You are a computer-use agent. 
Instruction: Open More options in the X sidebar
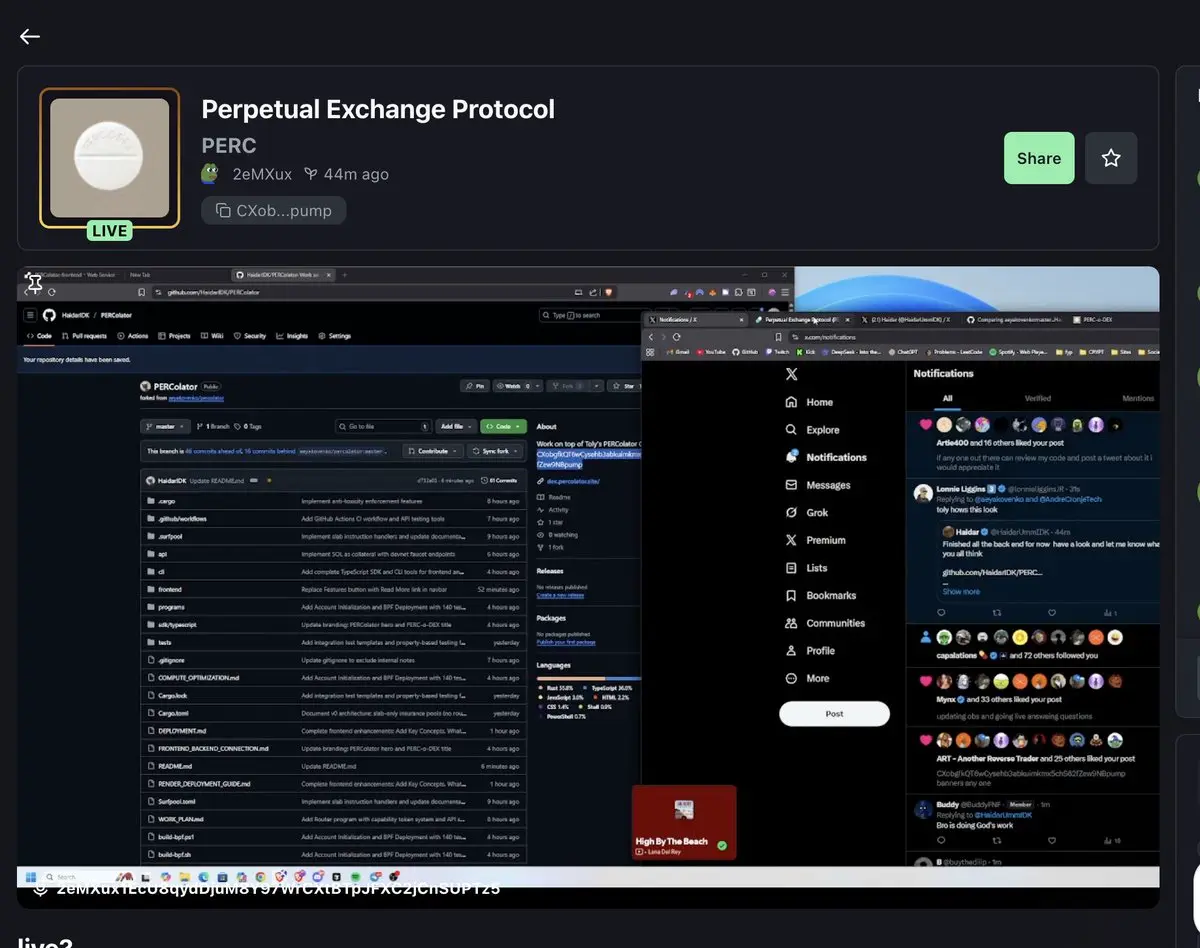point(806,678)
